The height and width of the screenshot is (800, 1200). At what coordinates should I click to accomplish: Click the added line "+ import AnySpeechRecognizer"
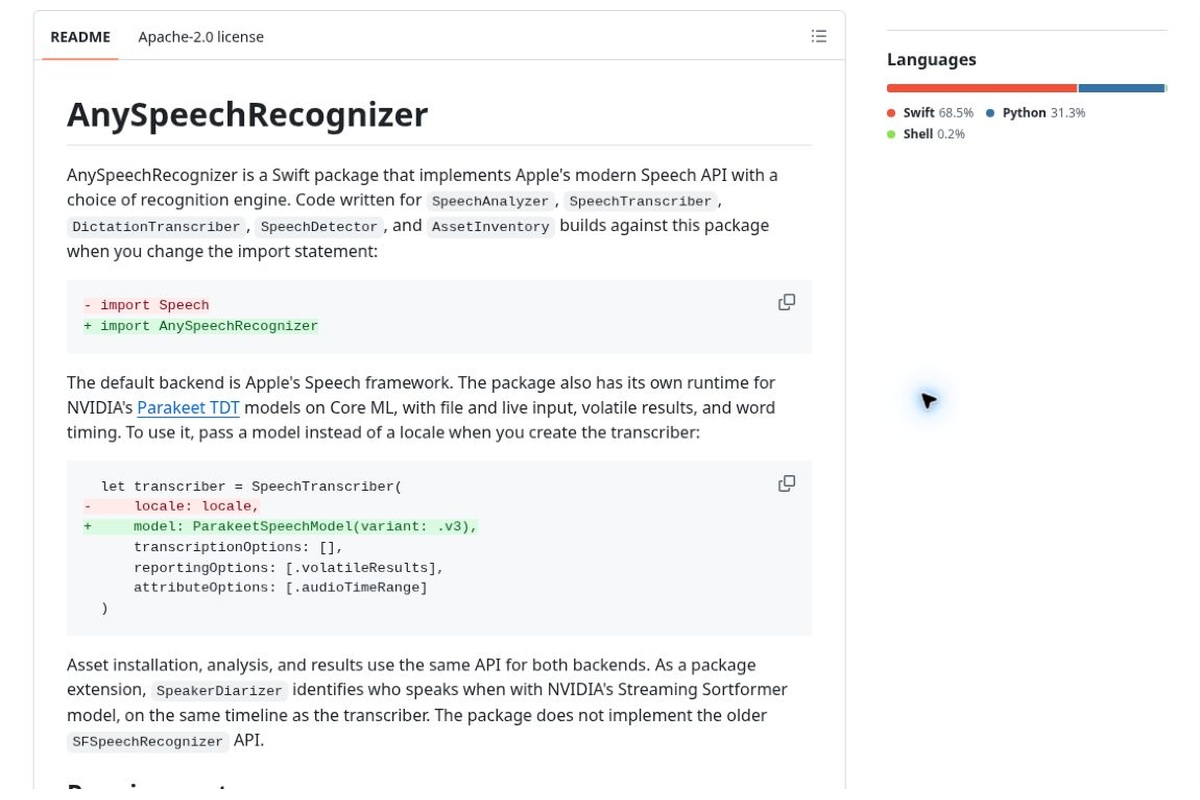[x=201, y=326]
